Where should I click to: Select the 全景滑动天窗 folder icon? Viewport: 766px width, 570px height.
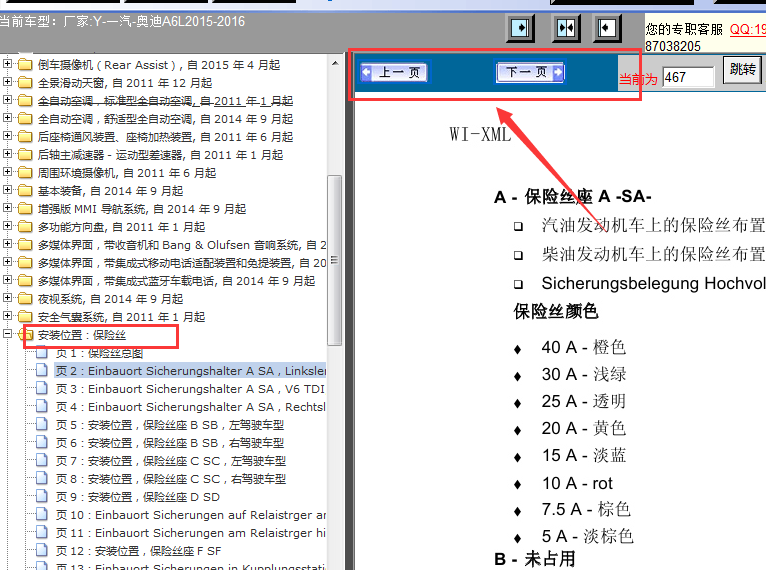point(25,83)
